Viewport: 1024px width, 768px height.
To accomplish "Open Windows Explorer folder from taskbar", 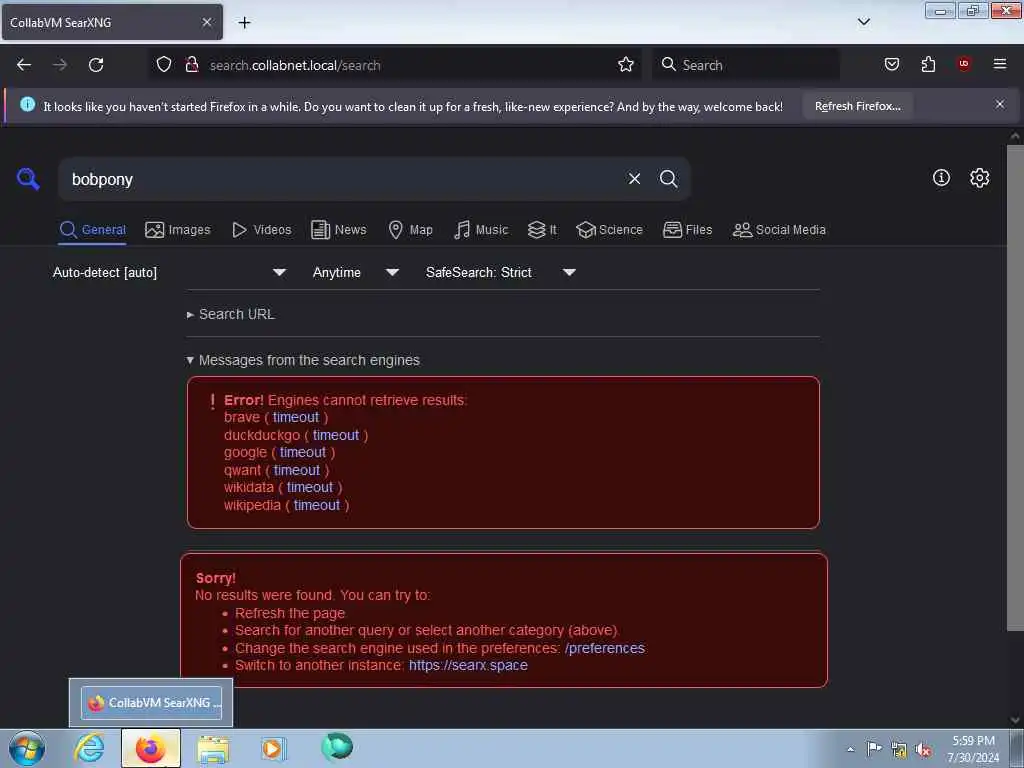I will tap(214, 749).
